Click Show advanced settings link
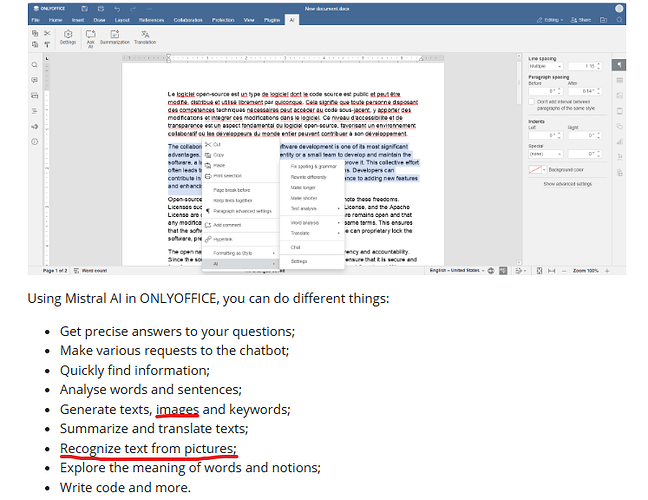 click(x=567, y=184)
